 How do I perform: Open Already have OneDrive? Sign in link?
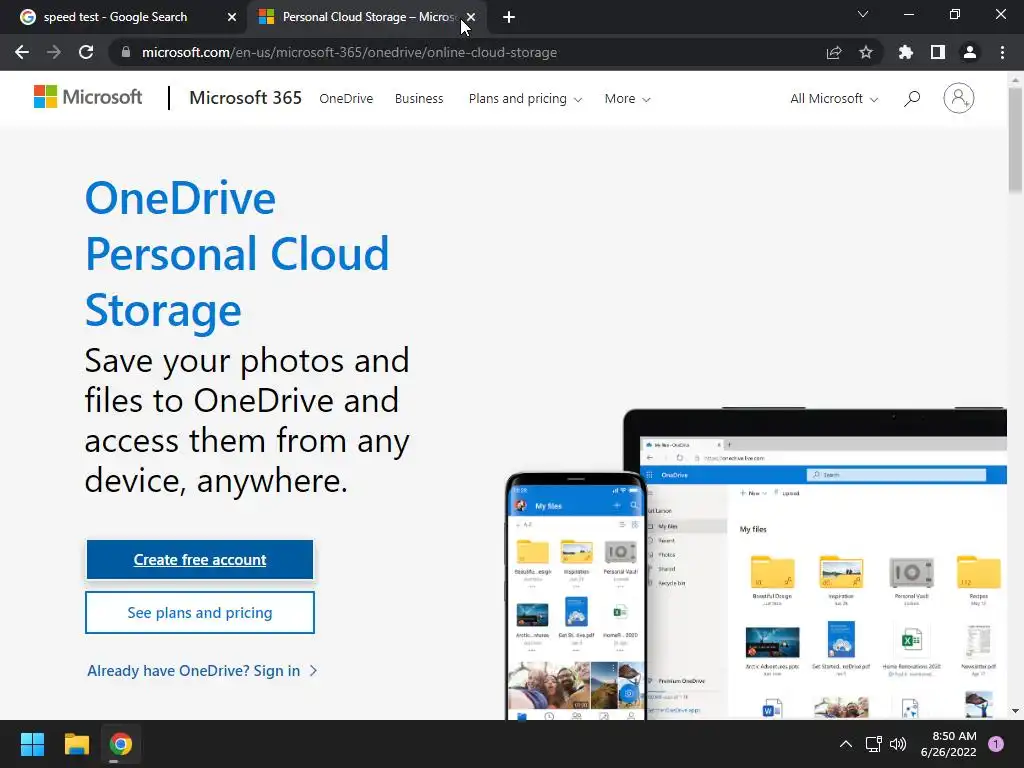point(202,671)
